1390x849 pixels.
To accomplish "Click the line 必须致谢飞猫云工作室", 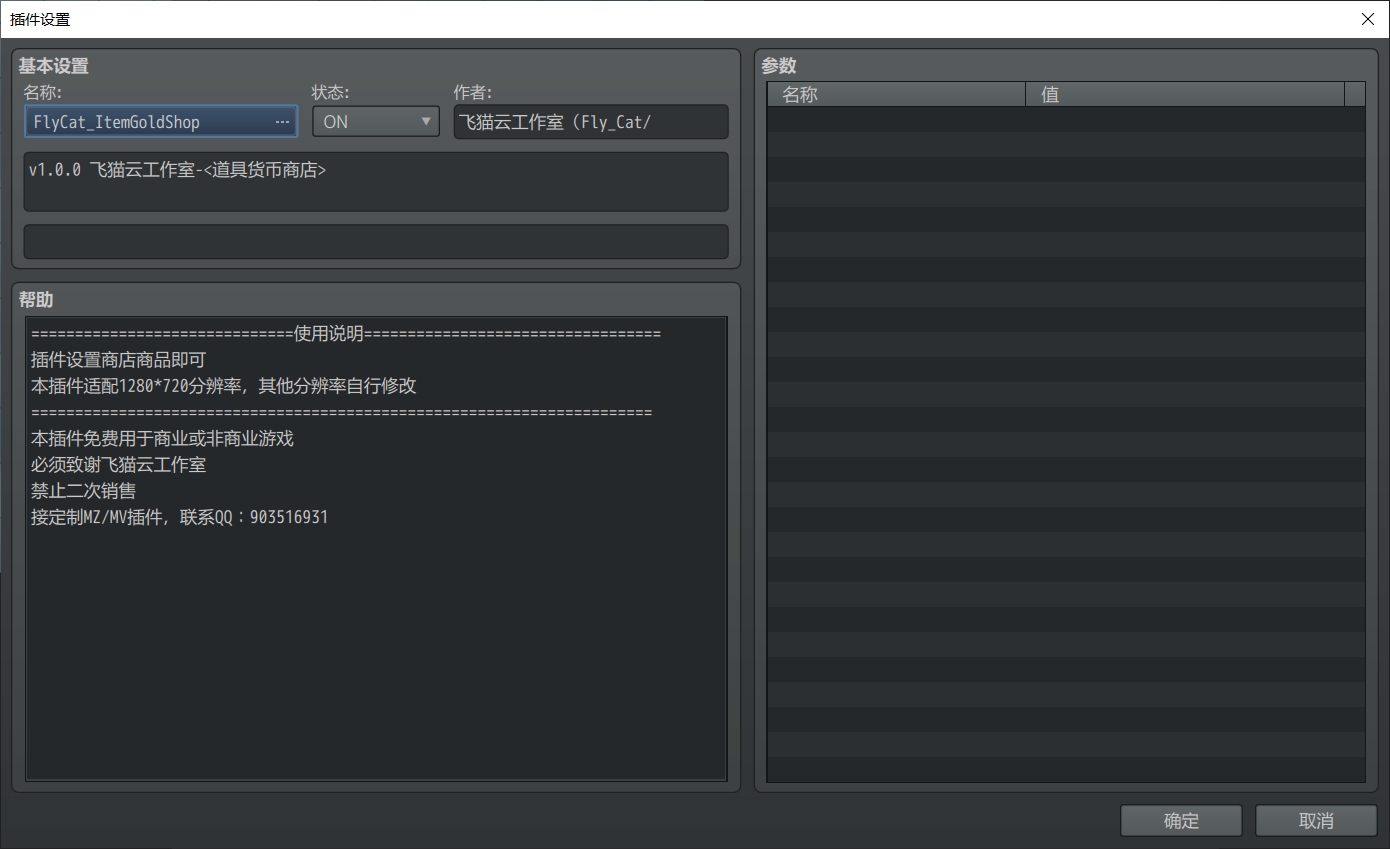I will pyautogui.click(x=118, y=465).
